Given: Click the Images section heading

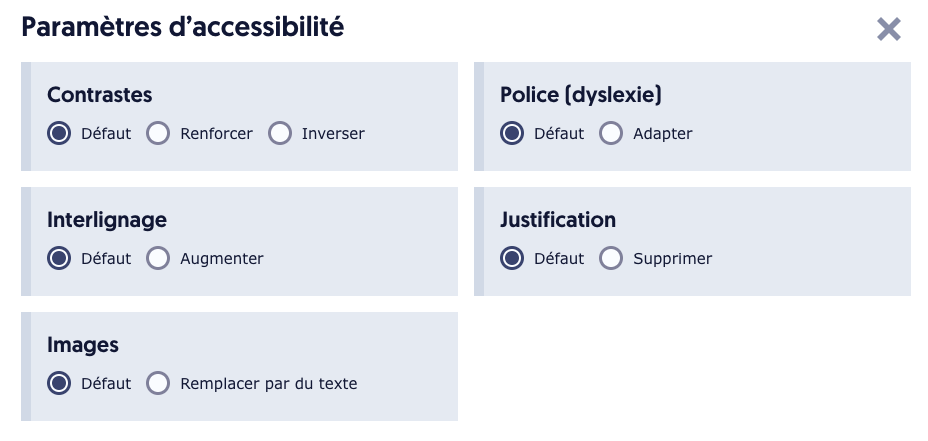Looking at the screenshot, I should tap(83, 345).
